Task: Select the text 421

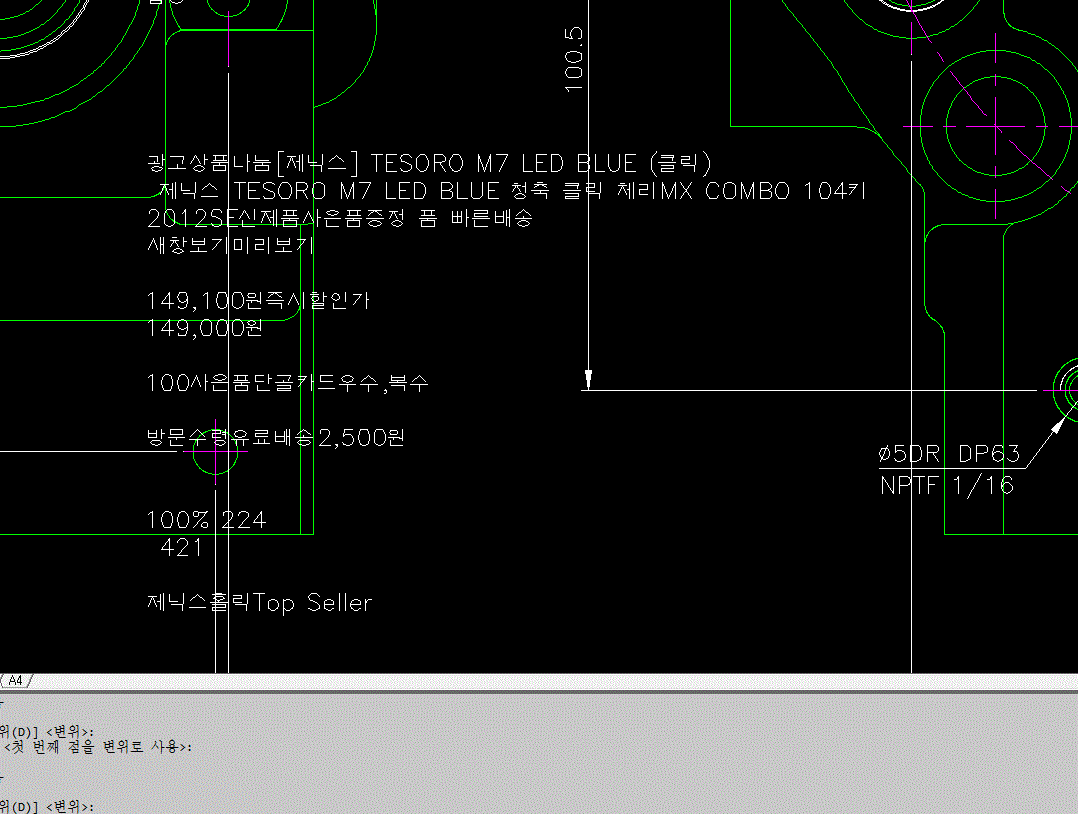Action: point(182,548)
